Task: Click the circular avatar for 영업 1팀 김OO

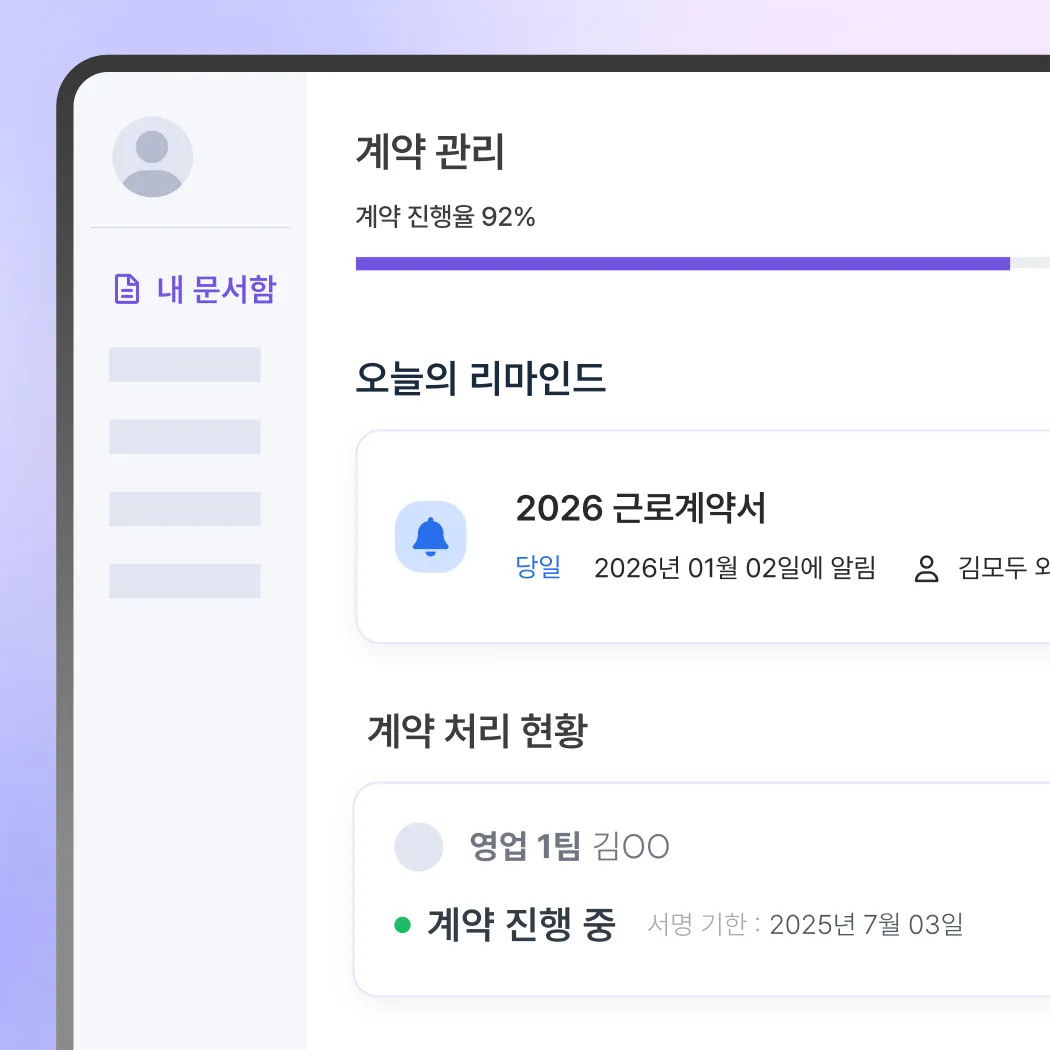Action: tap(419, 846)
